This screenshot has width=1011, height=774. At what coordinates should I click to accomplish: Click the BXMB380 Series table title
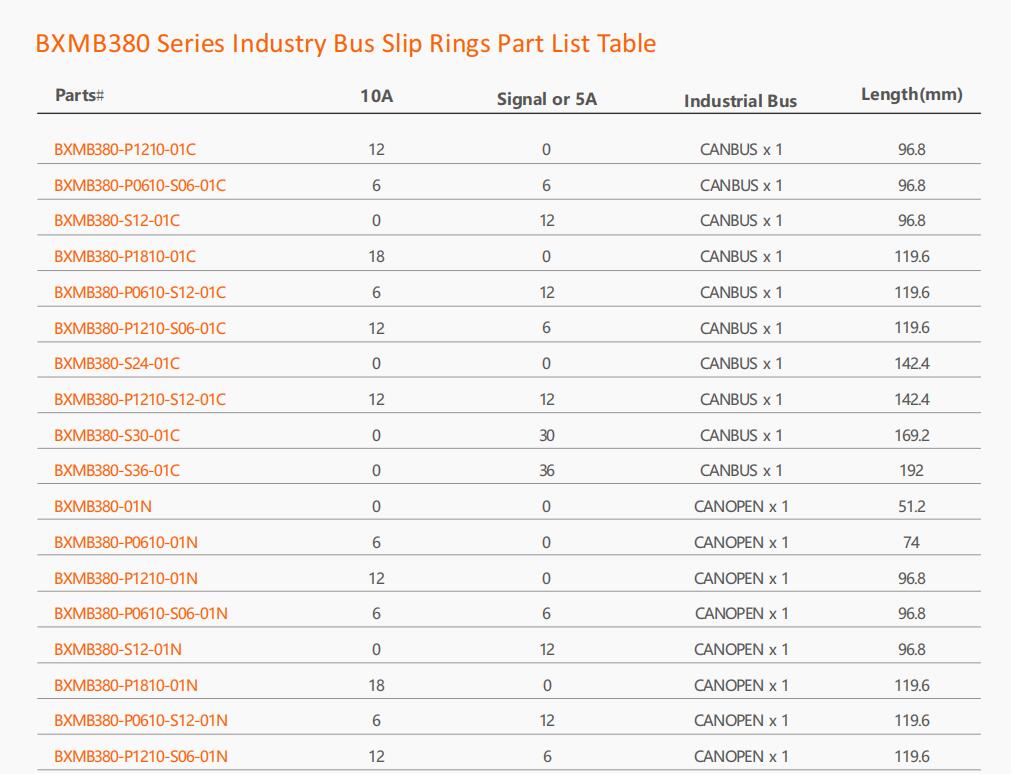pos(345,44)
